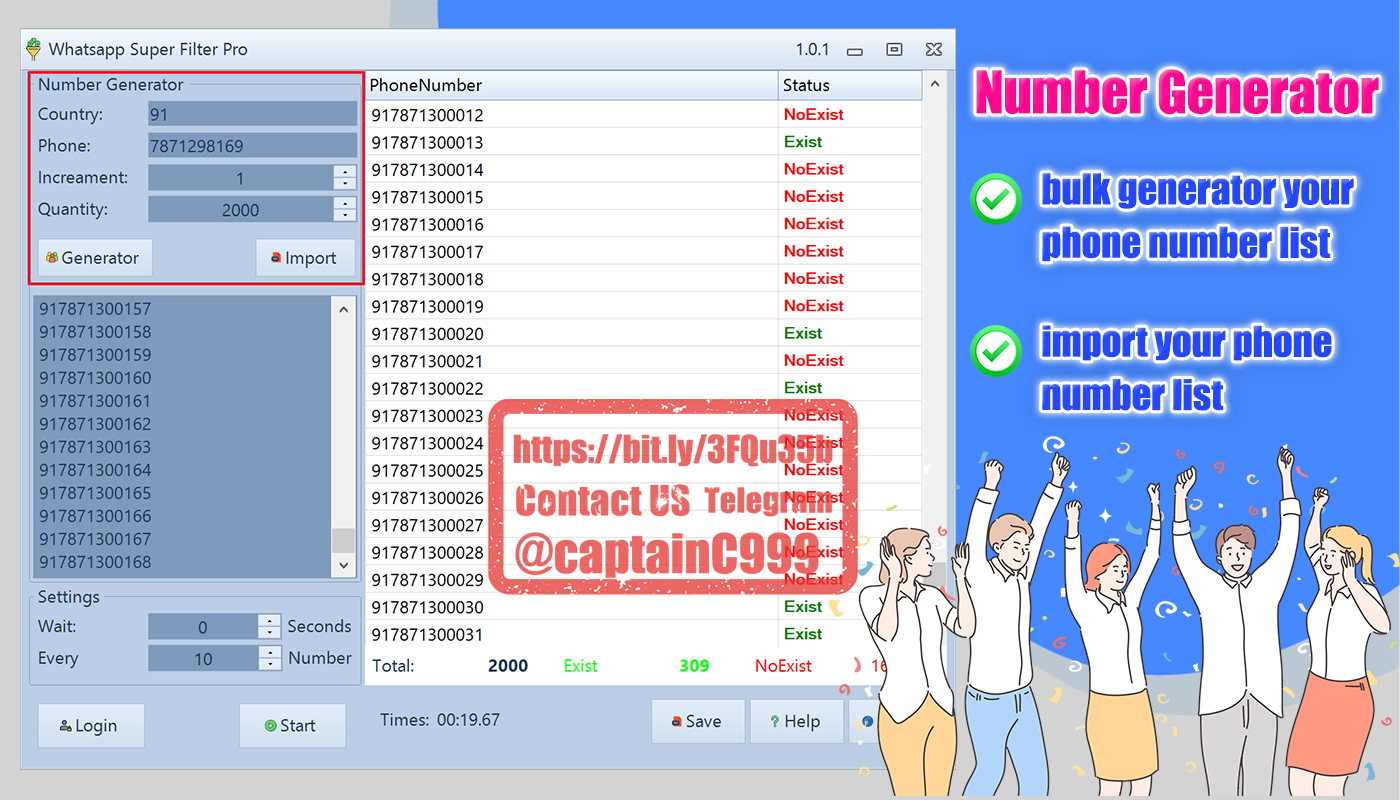
Task: Select result row 917871300016
Action: [644, 224]
